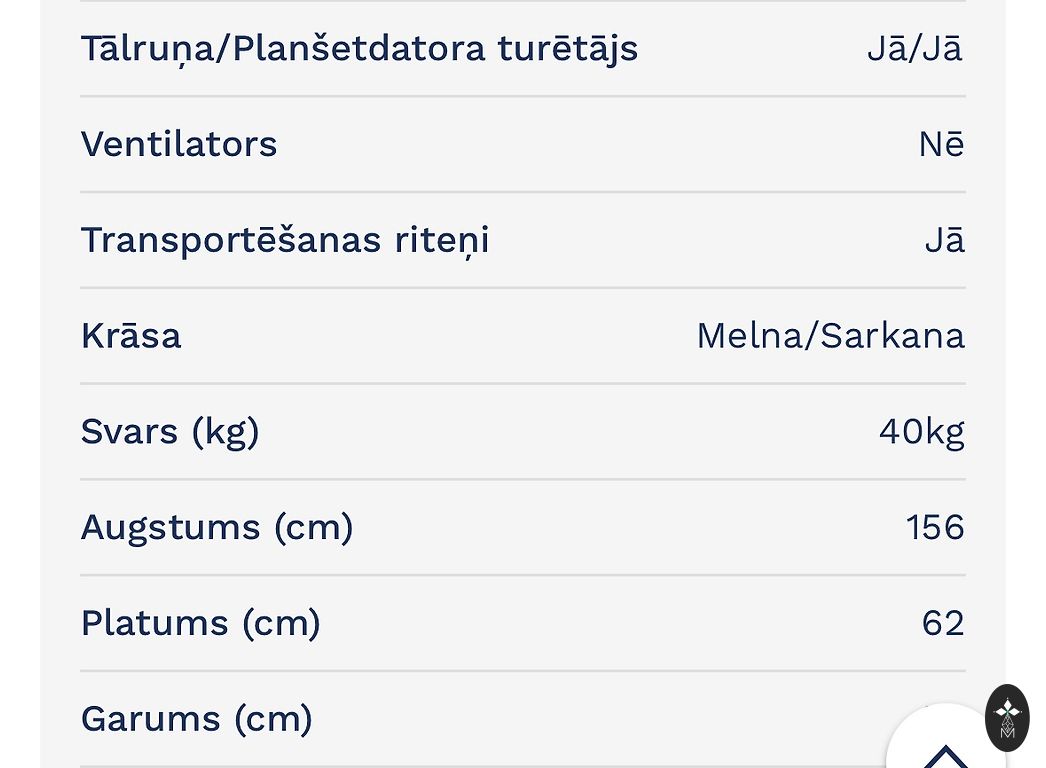Click the 62 width value

tap(943, 623)
